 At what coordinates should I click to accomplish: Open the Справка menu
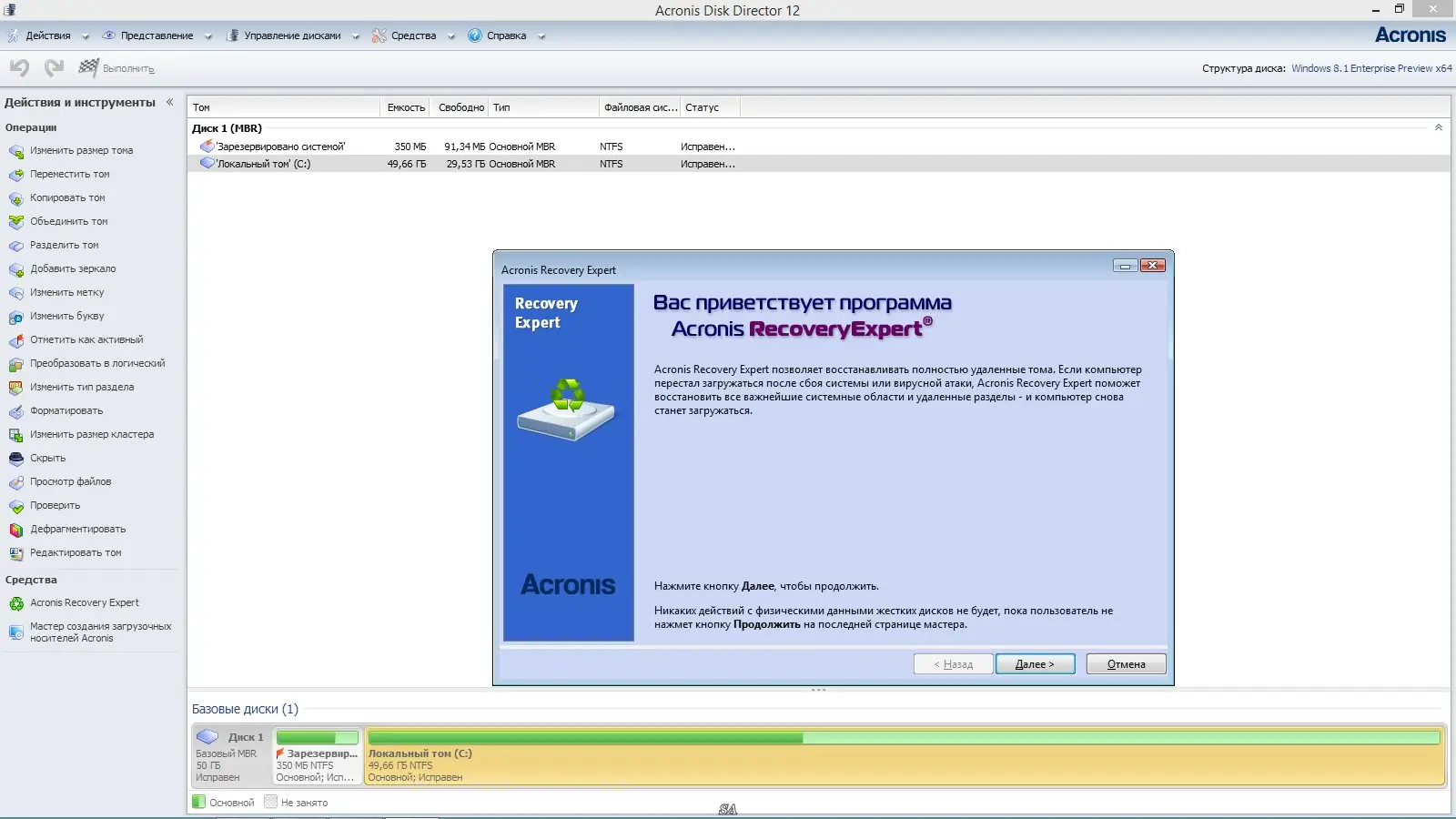tap(506, 36)
